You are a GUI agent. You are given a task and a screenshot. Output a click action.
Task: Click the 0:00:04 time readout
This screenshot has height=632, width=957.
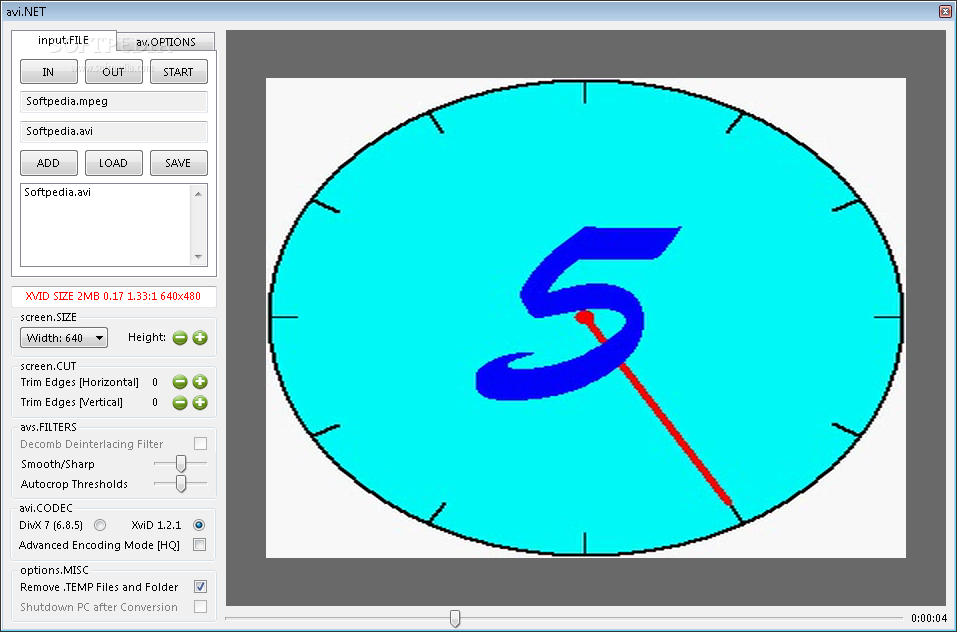[x=929, y=619]
